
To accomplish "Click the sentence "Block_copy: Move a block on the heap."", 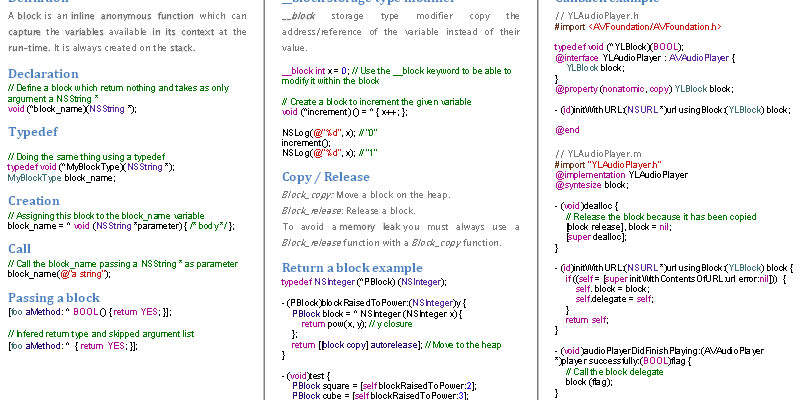I will (366, 194).
